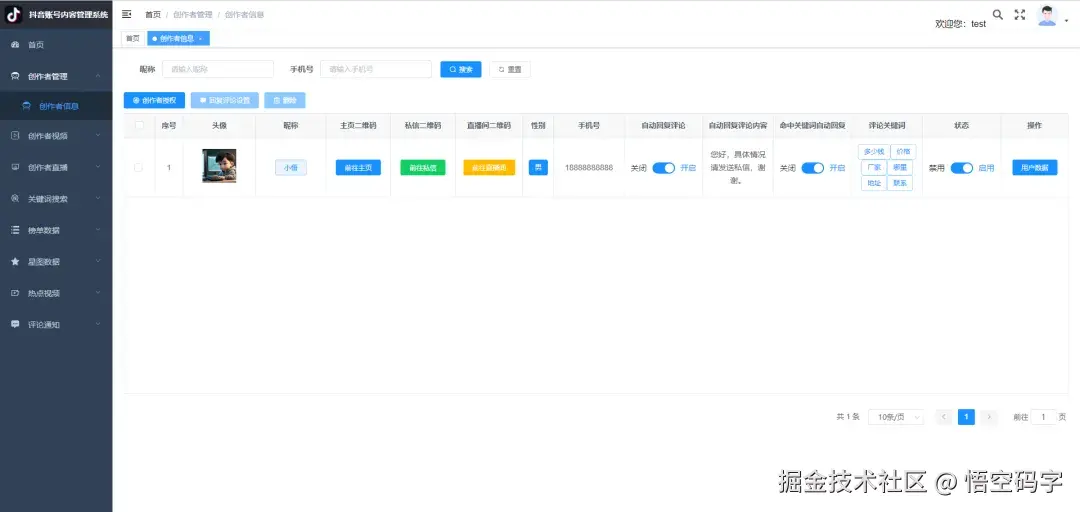Viewport: 1080px width, 512px height.
Task: Click the user avatar in top right
Action: pyautogui.click(x=1047, y=16)
